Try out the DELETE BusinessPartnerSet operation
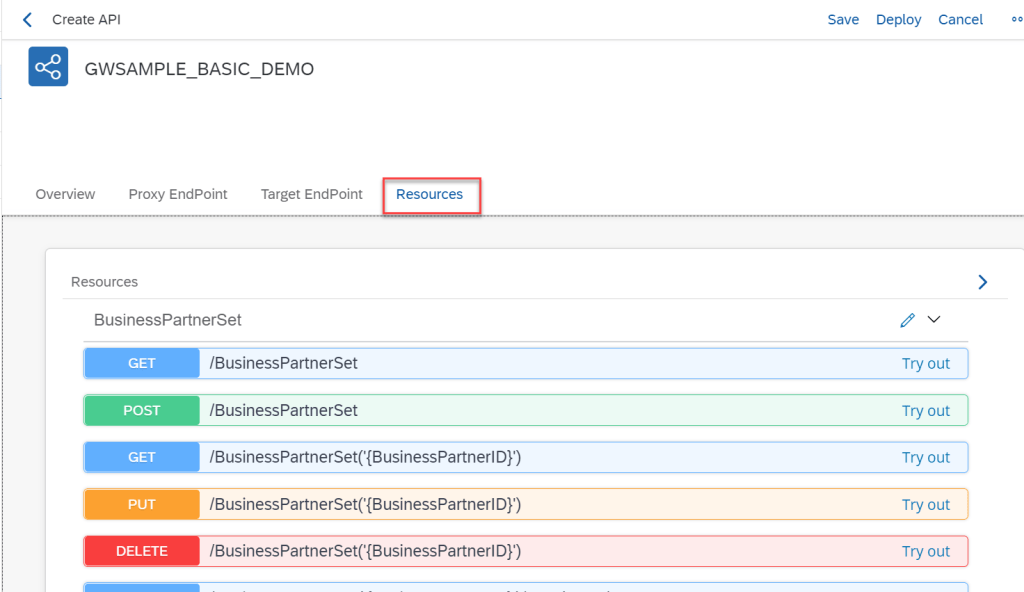Image resolution: width=1024 pixels, height=592 pixels. click(925, 552)
